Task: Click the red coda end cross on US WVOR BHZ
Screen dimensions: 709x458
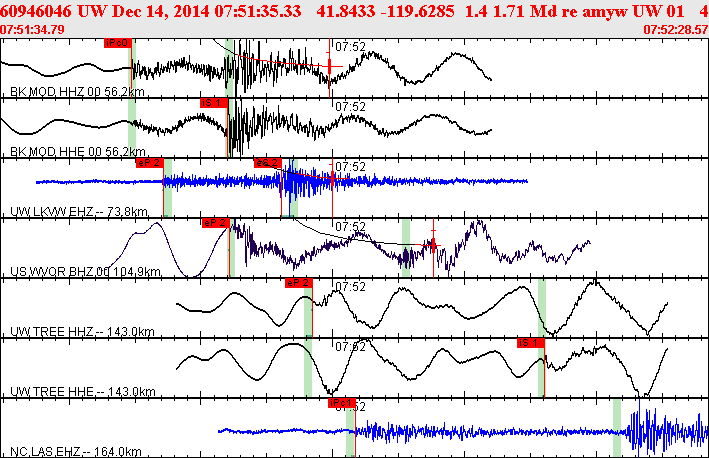Action: [x=433, y=245]
